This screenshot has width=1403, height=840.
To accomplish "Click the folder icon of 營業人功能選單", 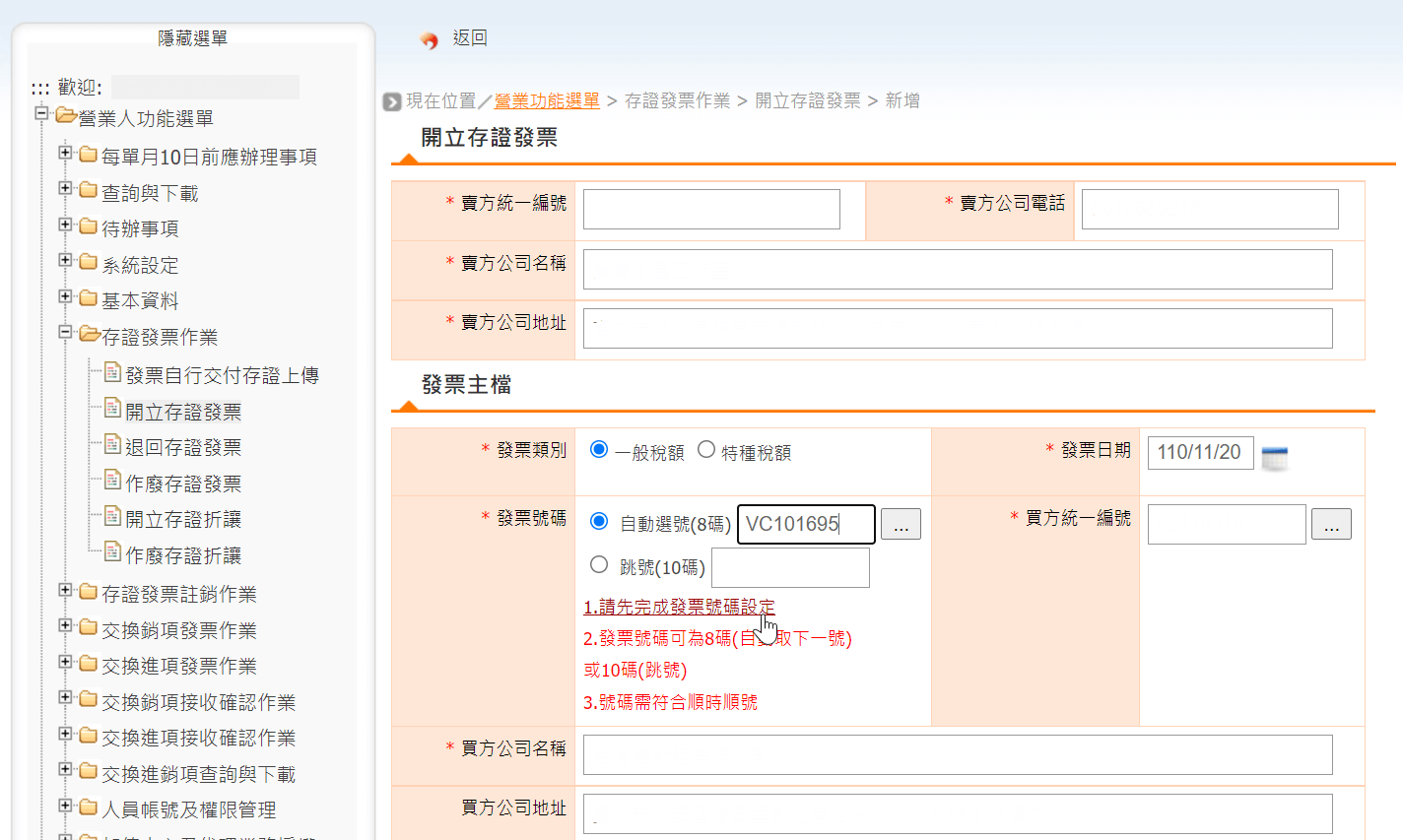I will (66, 116).
